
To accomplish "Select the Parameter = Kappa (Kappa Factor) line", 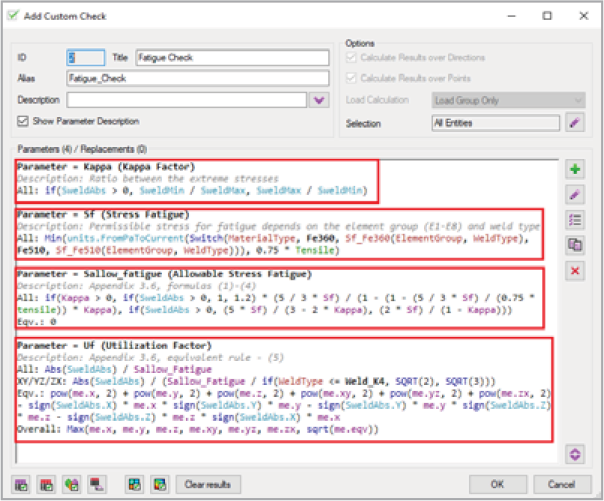I will coord(106,167).
